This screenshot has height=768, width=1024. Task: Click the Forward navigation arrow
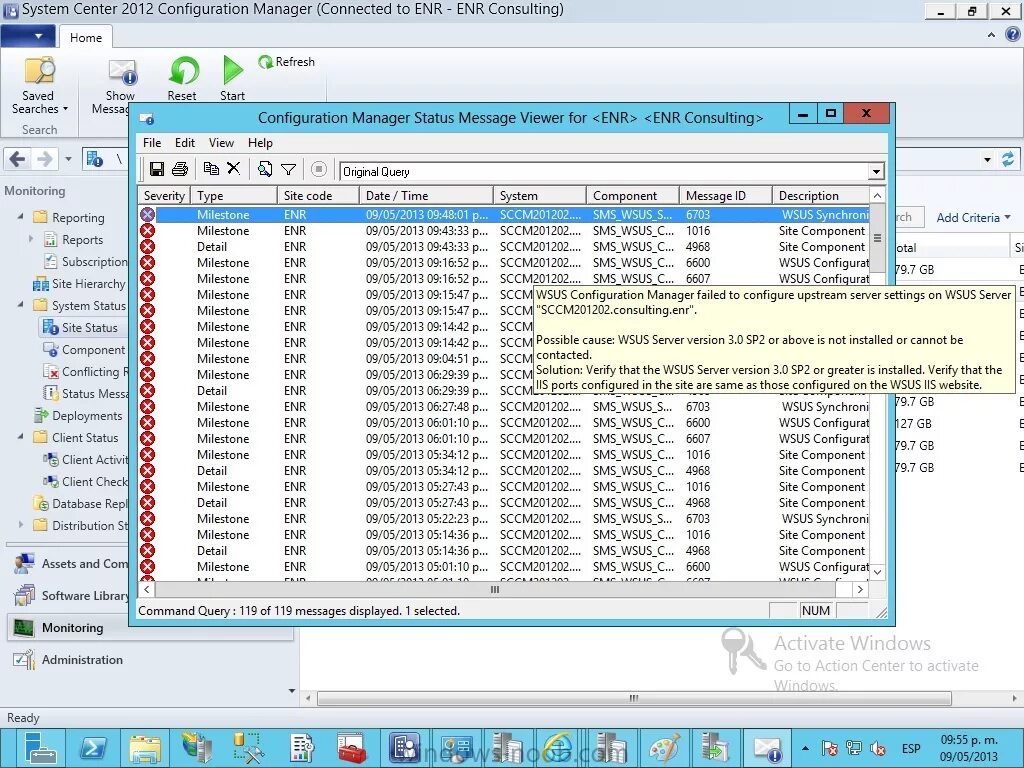44,159
